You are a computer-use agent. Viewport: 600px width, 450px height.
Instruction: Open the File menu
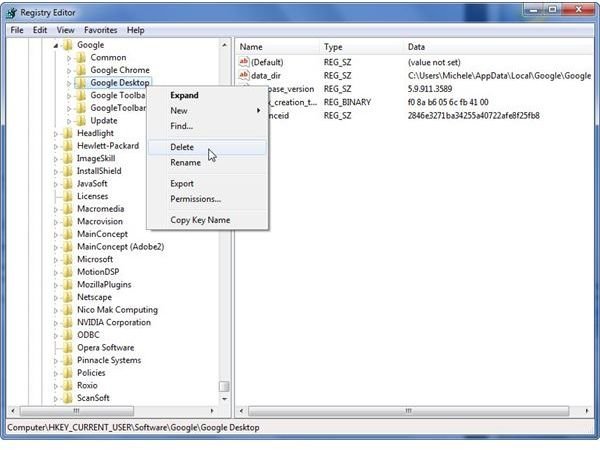click(x=17, y=30)
